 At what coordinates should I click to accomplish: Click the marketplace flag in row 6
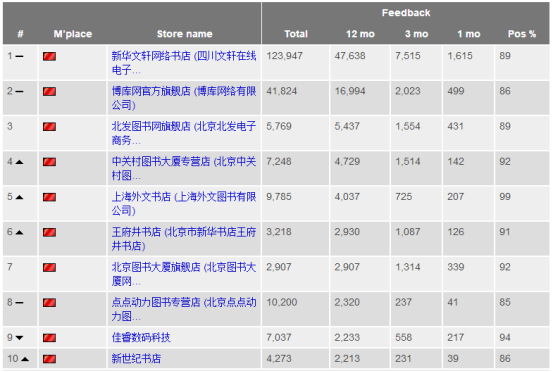[x=49, y=232]
